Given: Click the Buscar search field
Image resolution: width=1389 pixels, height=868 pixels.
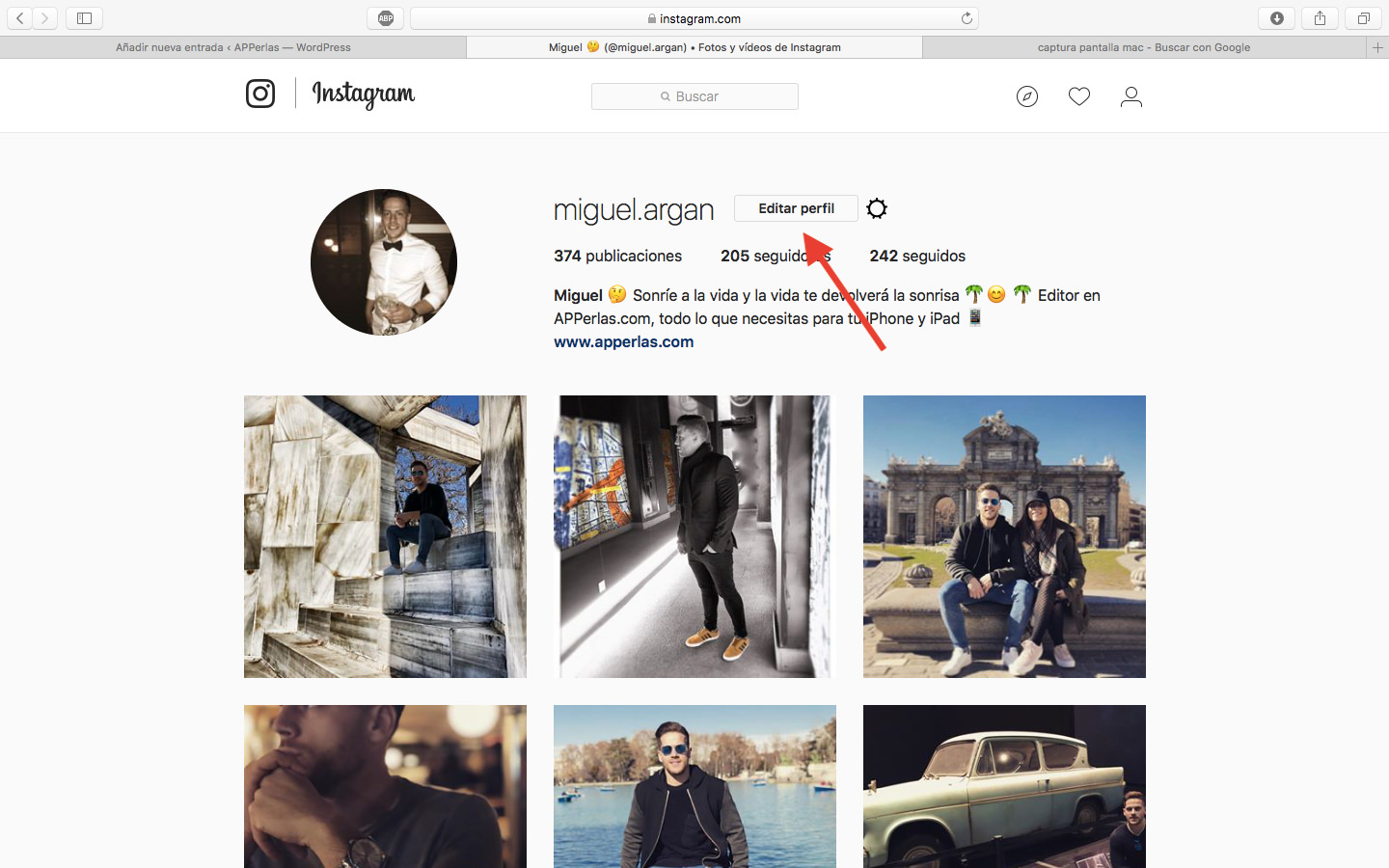Looking at the screenshot, I should pos(694,96).
